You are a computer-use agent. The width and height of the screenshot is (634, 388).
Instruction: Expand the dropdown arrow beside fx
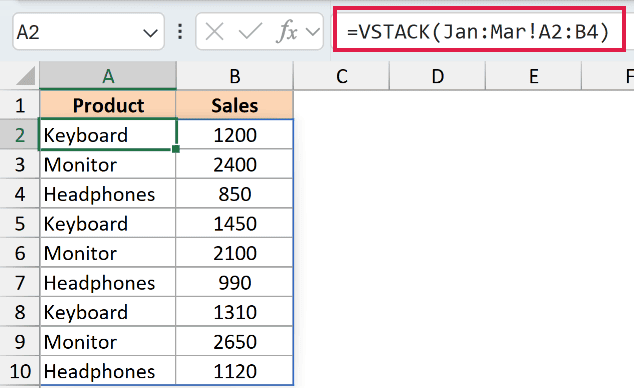click(x=313, y=32)
